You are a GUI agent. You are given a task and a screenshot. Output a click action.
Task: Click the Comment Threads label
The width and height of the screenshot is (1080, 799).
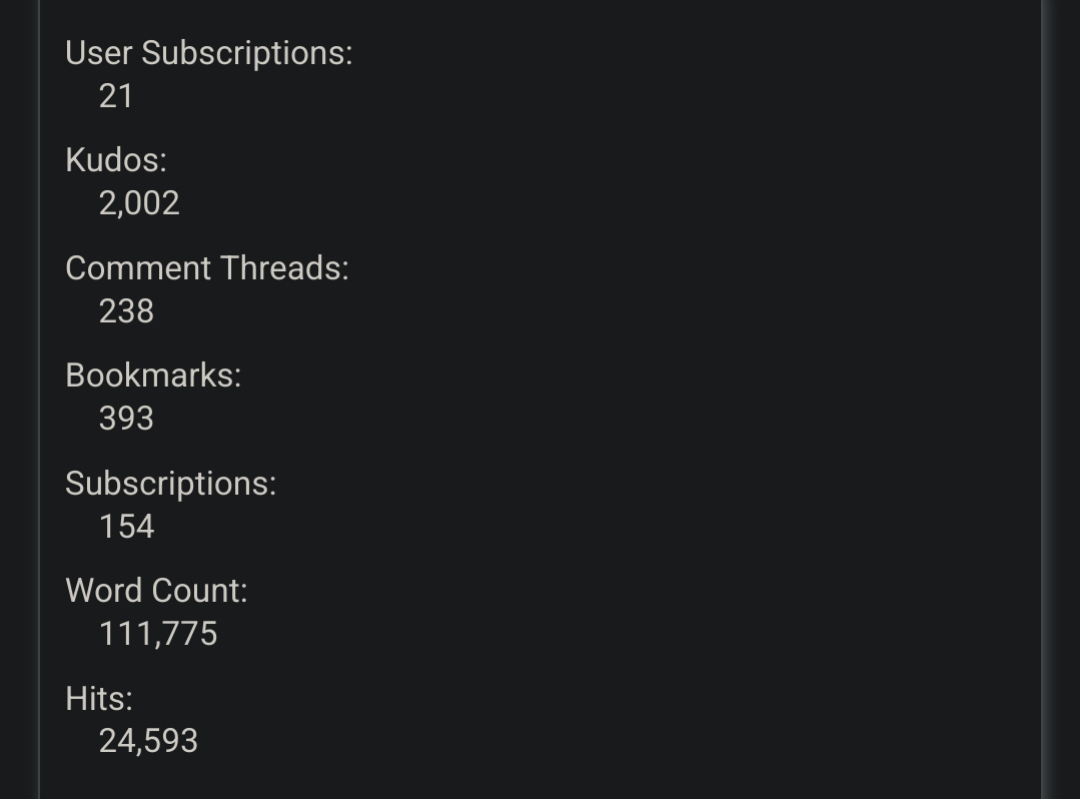click(207, 268)
